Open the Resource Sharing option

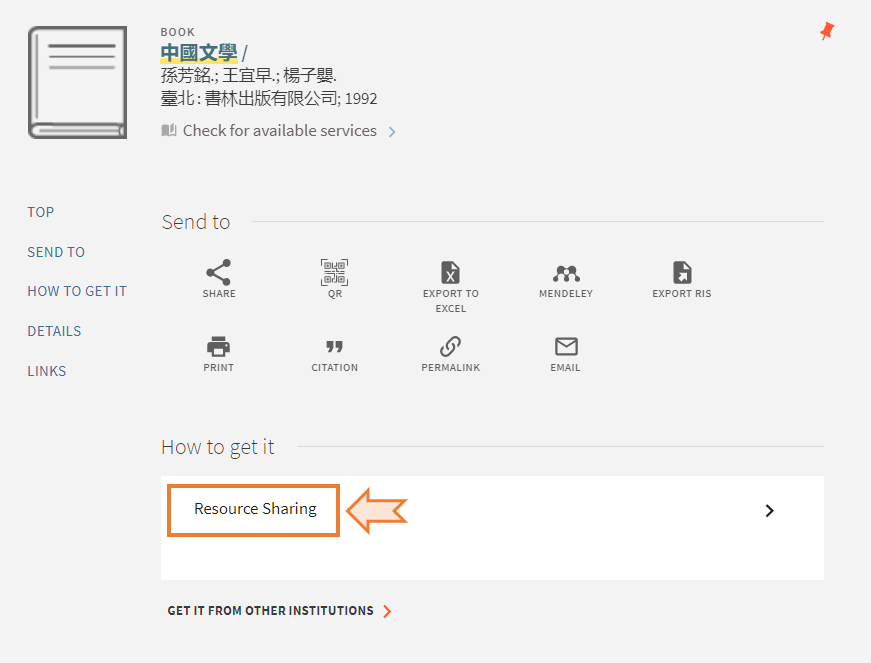point(255,509)
